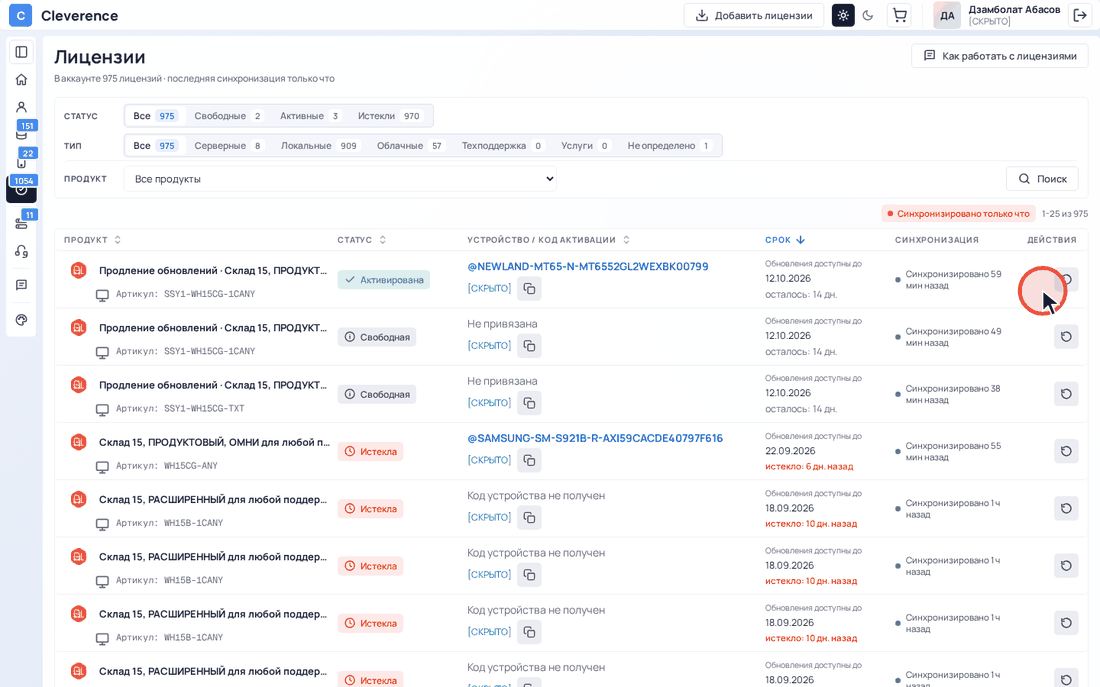Click the logout icon next to username
This screenshot has width=1100, height=687.
[x=1080, y=15]
